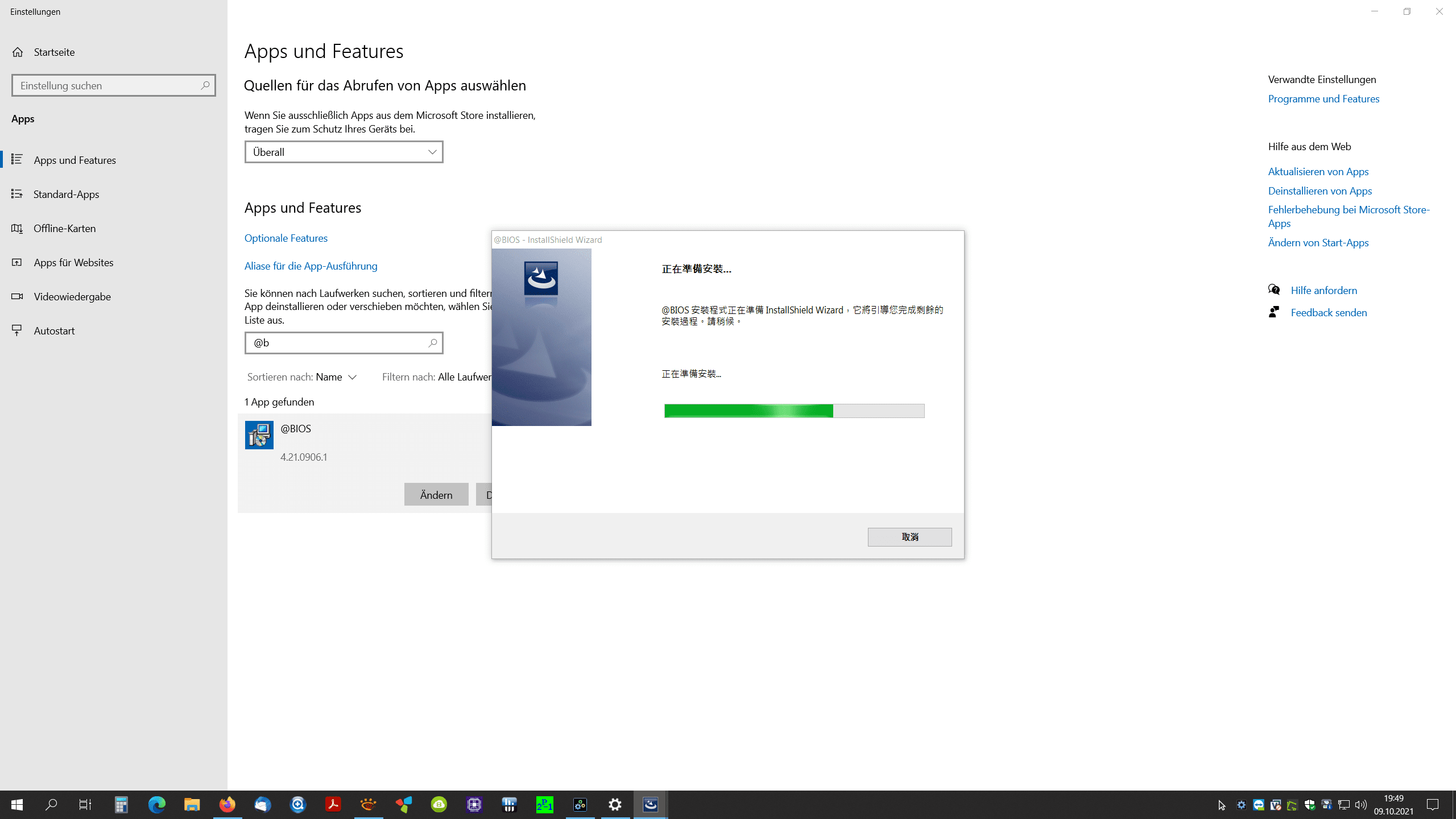Open the purple CPU chip taskbar icon

pos(474,805)
